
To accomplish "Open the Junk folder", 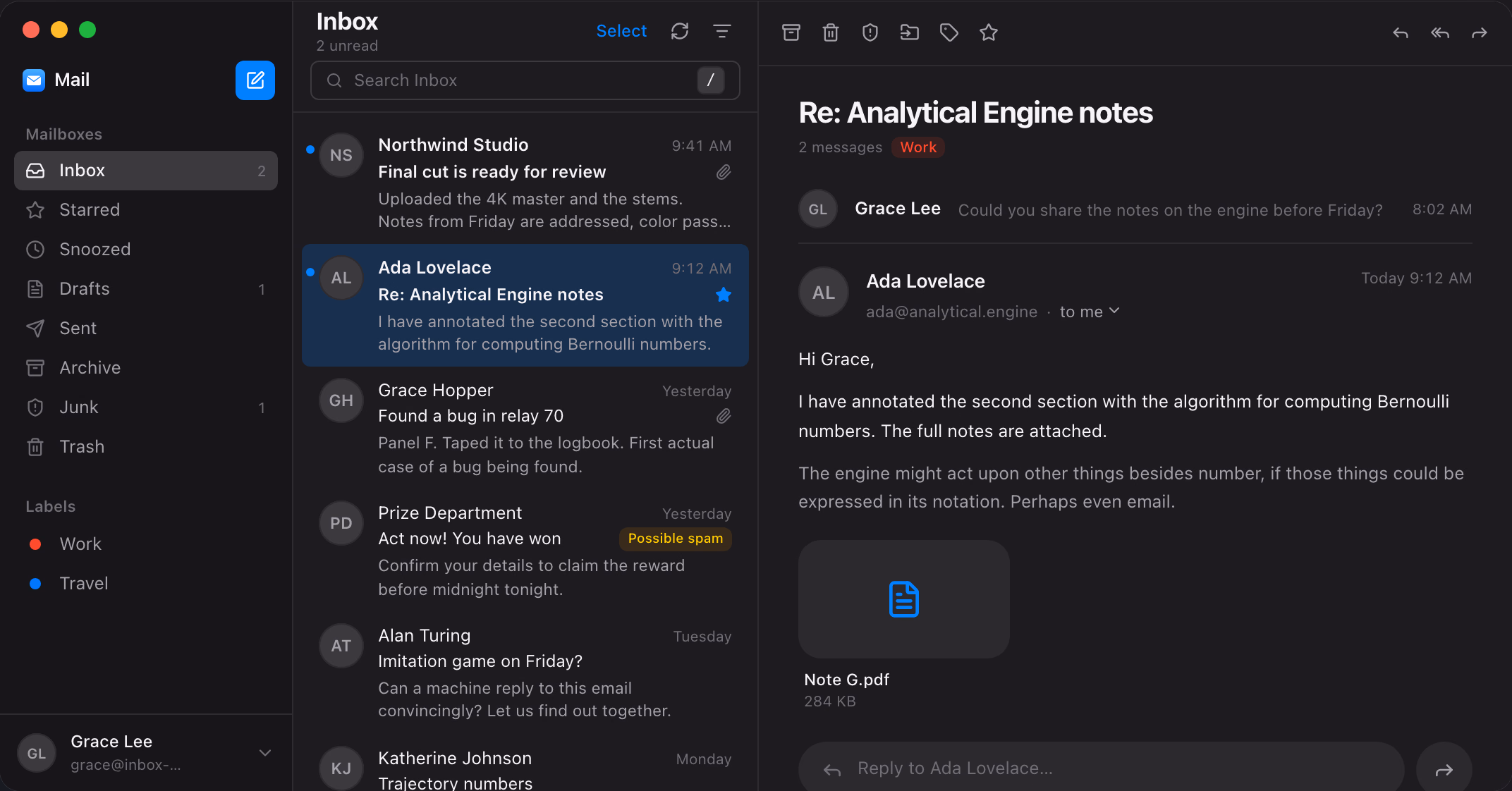I will (x=146, y=407).
